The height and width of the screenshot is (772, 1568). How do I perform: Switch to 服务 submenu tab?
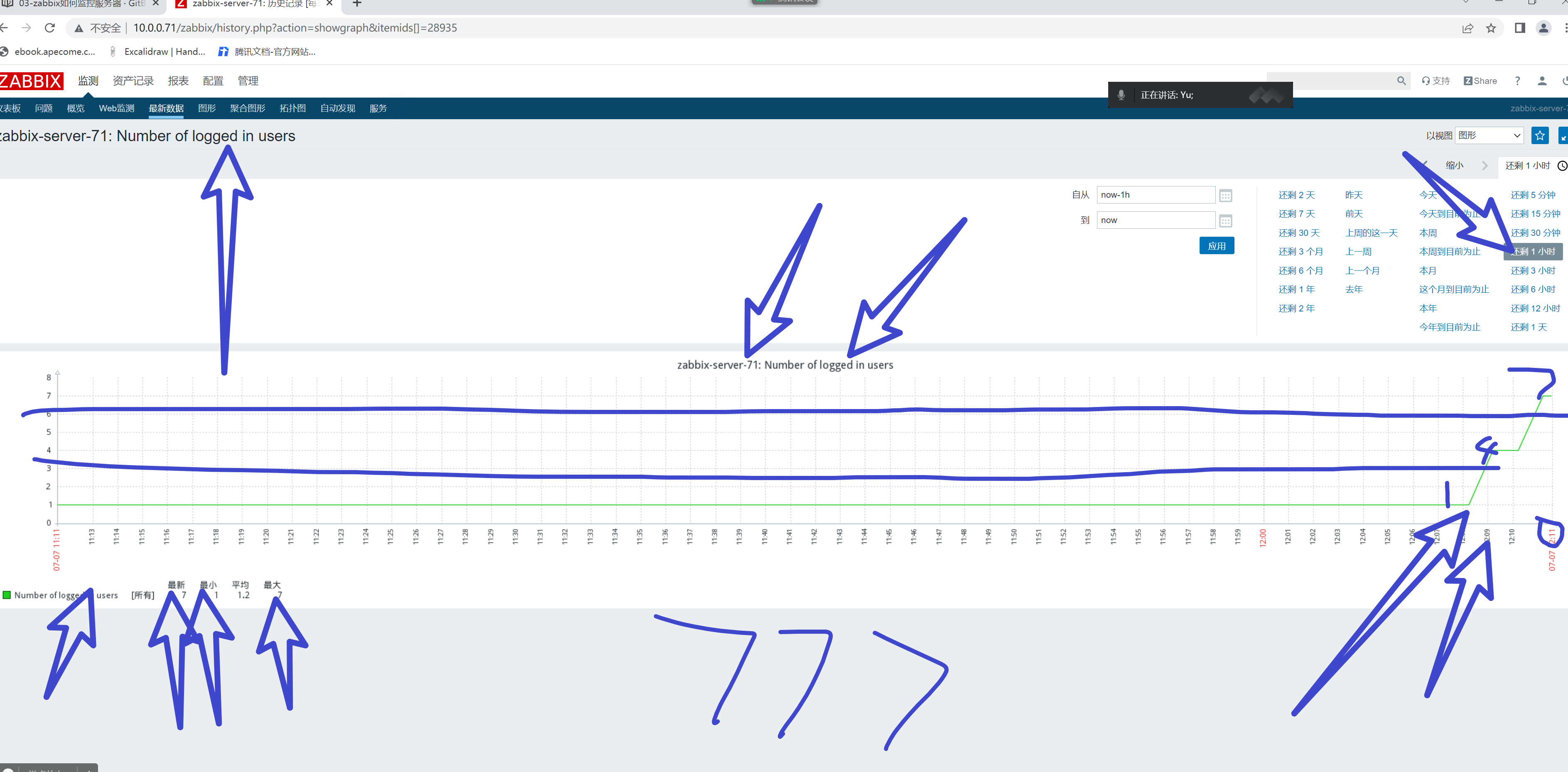tap(378, 108)
